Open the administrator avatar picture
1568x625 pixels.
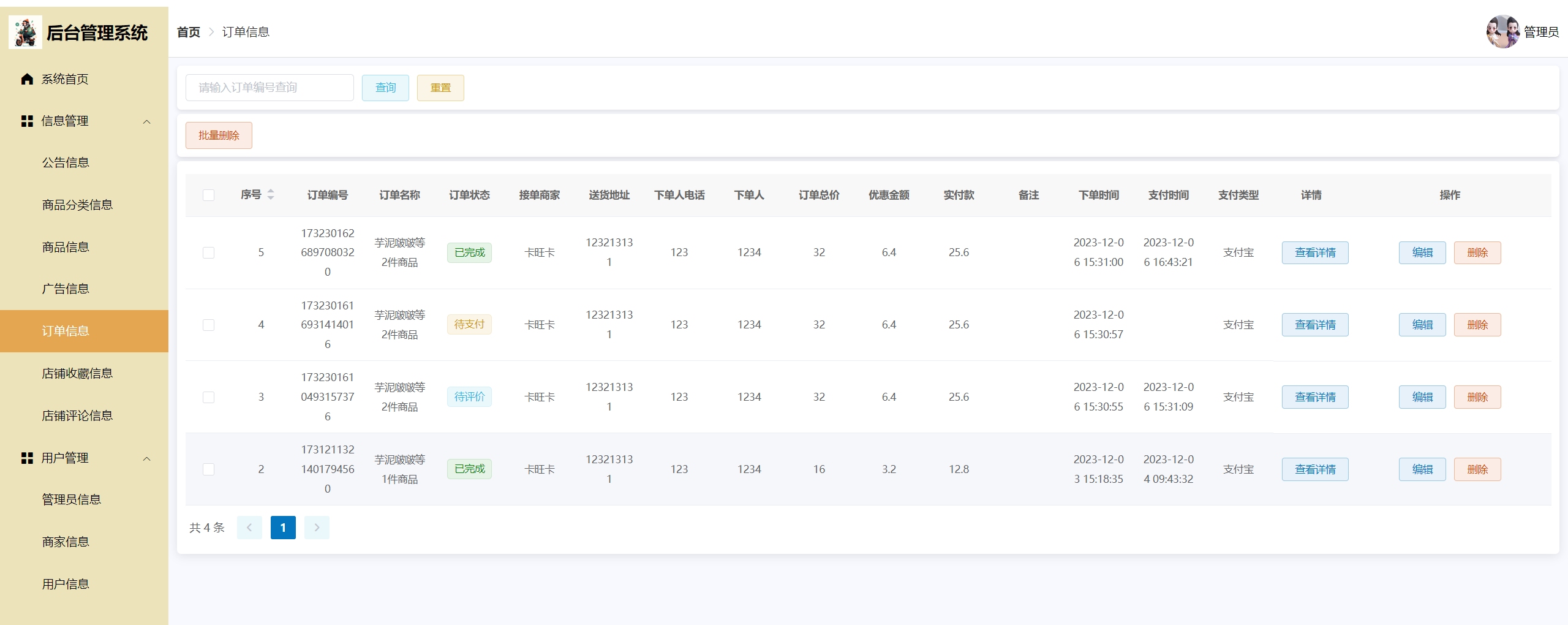1502,32
